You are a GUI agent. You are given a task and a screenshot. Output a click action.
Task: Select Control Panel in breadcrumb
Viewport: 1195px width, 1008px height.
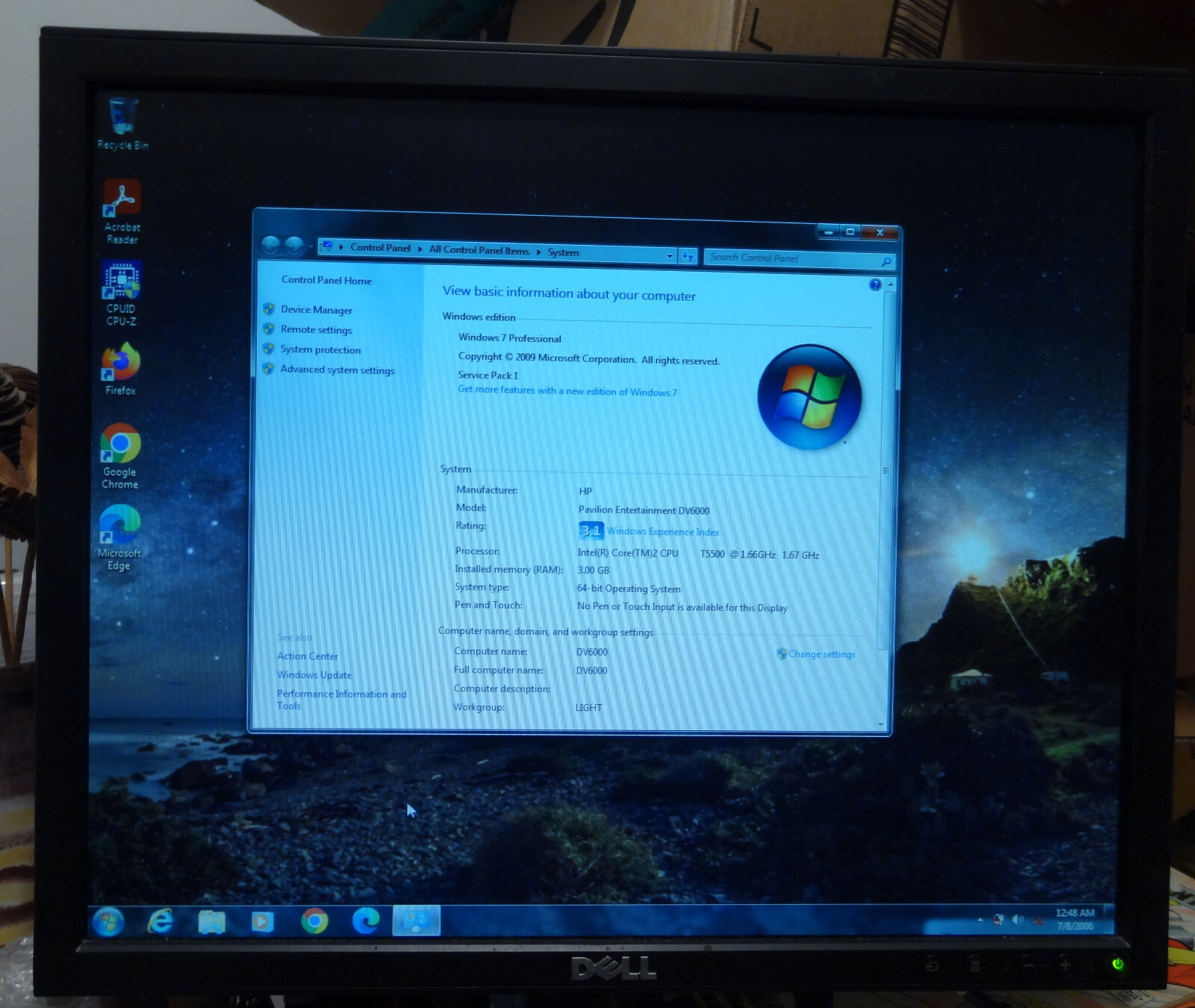coord(380,248)
